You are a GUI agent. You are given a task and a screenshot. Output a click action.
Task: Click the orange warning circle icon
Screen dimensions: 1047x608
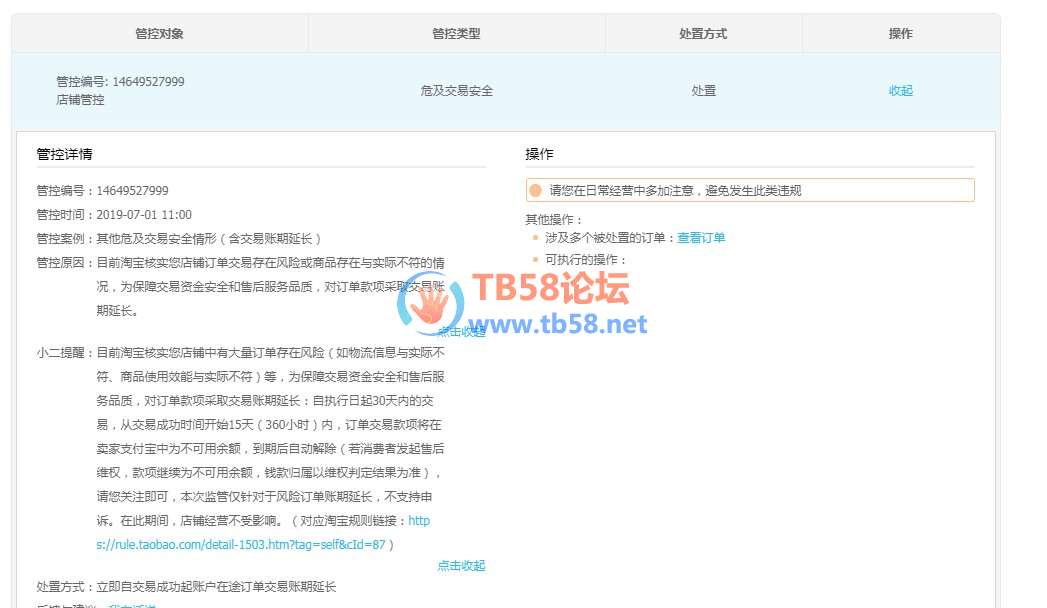(x=535, y=190)
